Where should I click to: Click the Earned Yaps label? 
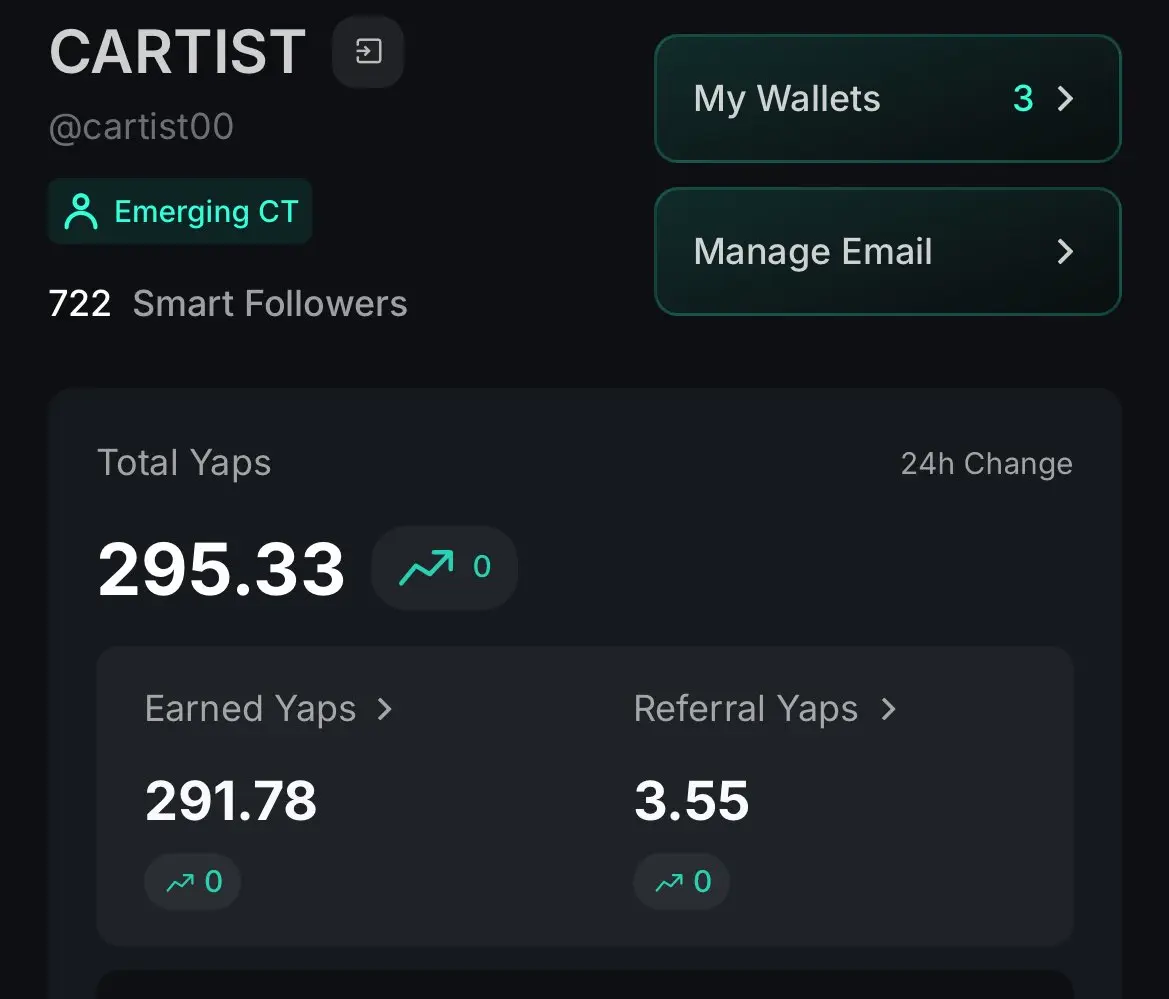(250, 709)
